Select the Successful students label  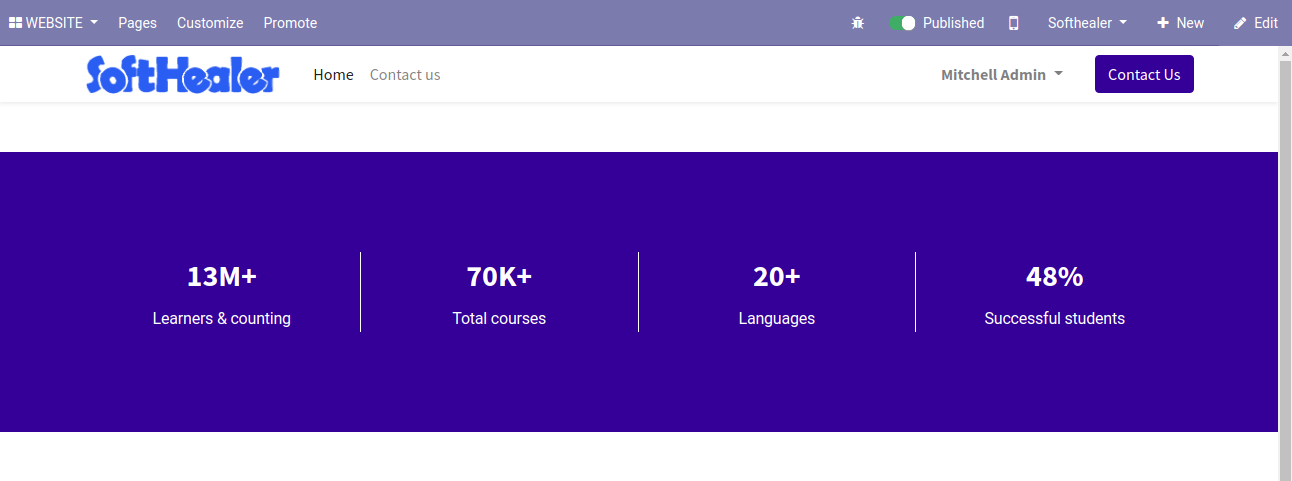pyautogui.click(x=1055, y=318)
